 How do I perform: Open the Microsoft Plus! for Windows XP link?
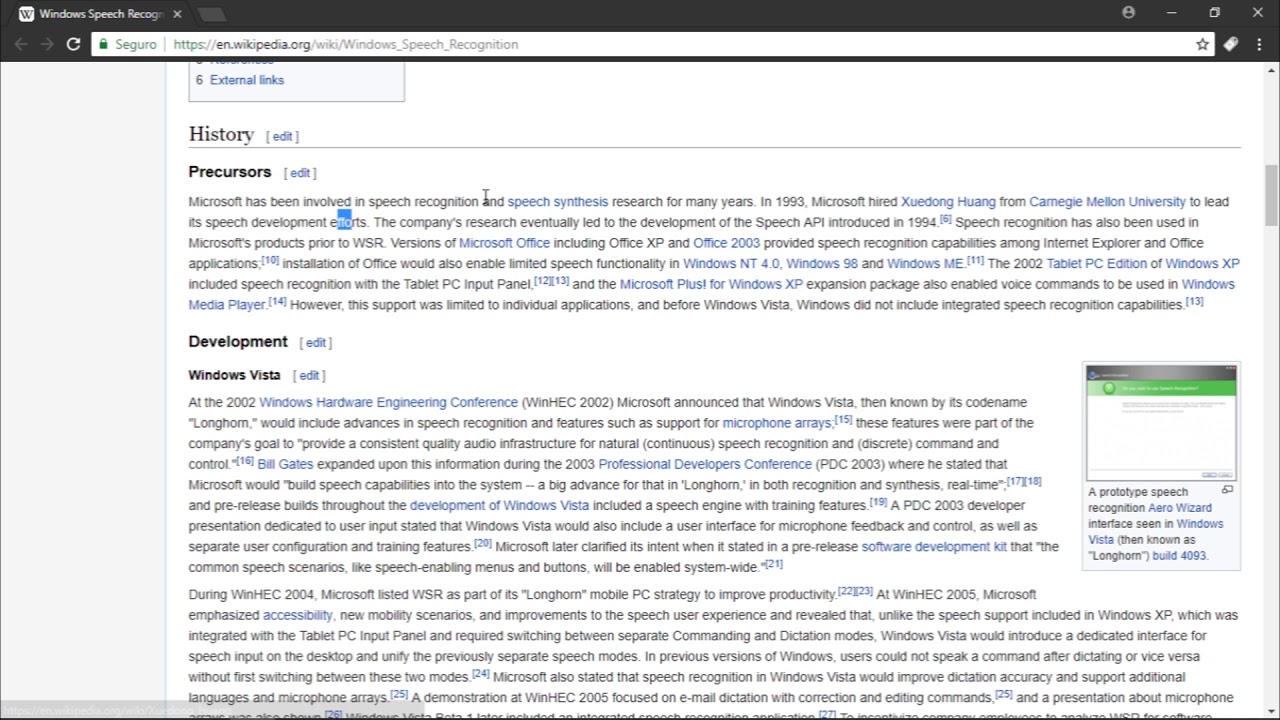pos(711,284)
